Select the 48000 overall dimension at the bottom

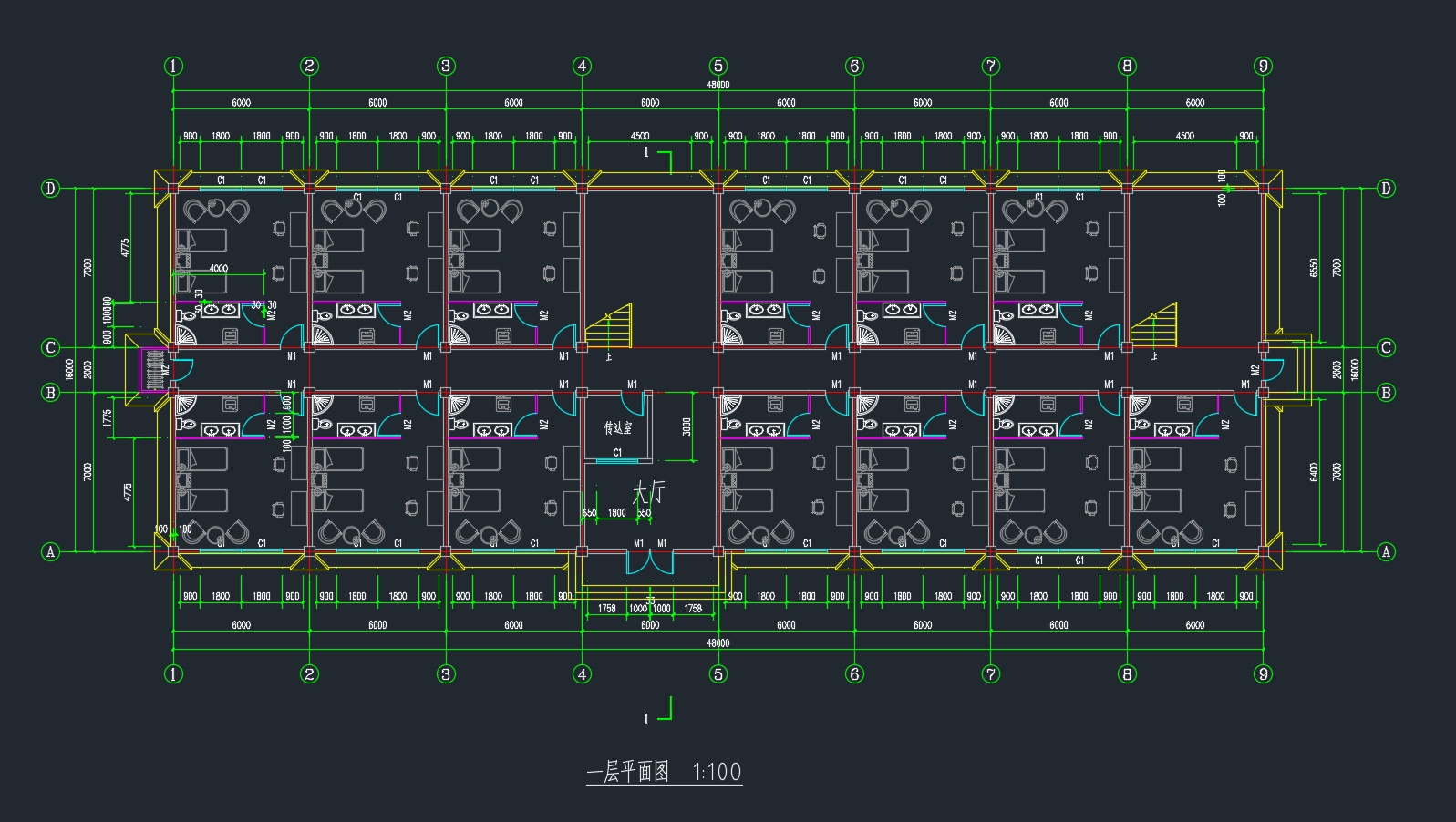coord(718,643)
